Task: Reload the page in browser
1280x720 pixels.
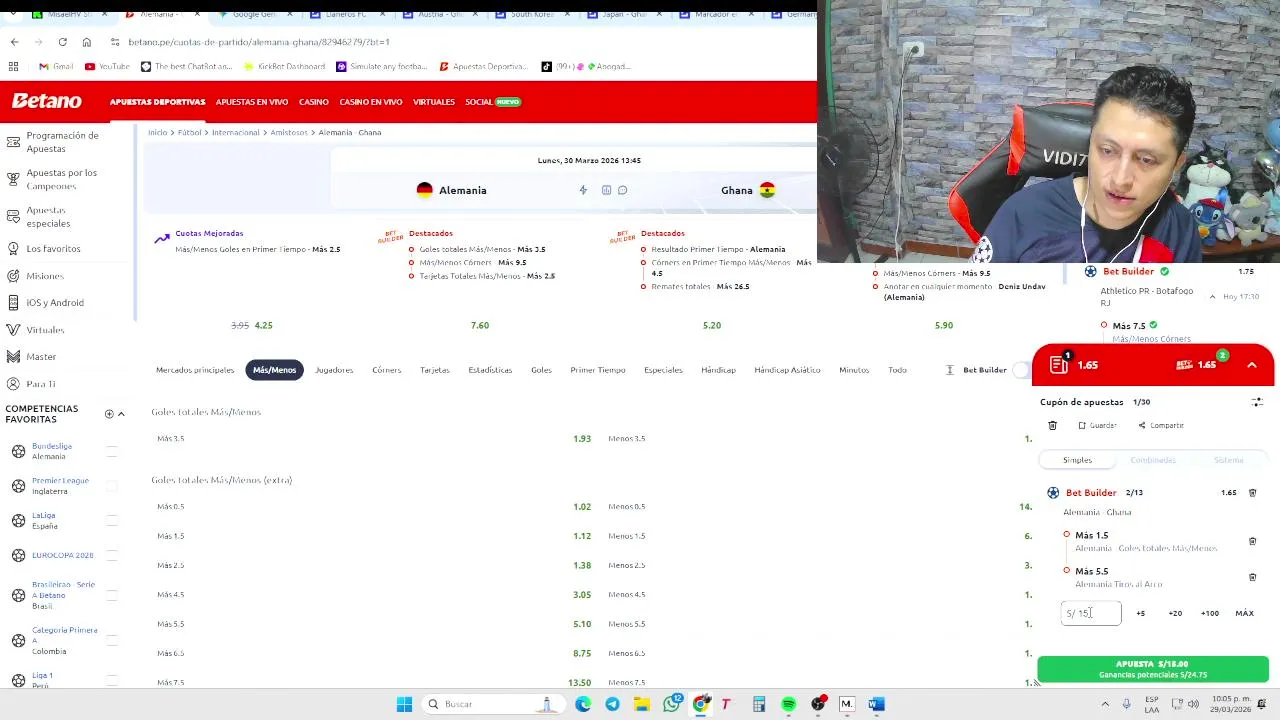Action: (62, 42)
